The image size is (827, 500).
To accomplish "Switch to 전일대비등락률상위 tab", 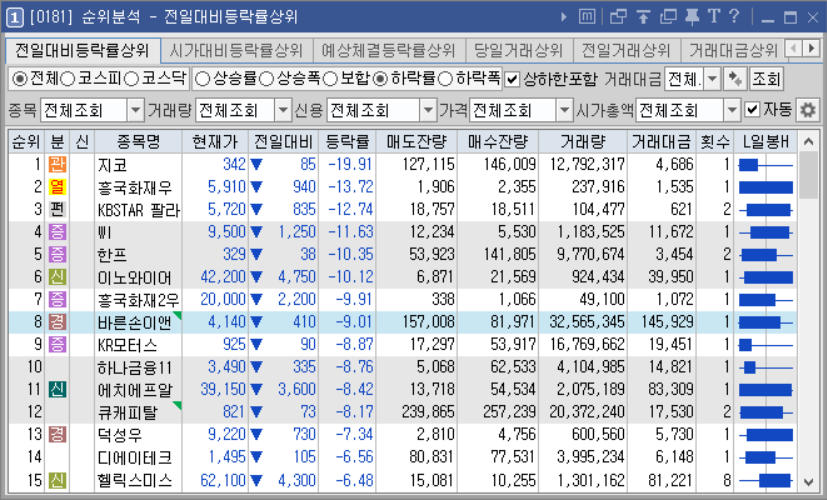I will [x=83, y=51].
